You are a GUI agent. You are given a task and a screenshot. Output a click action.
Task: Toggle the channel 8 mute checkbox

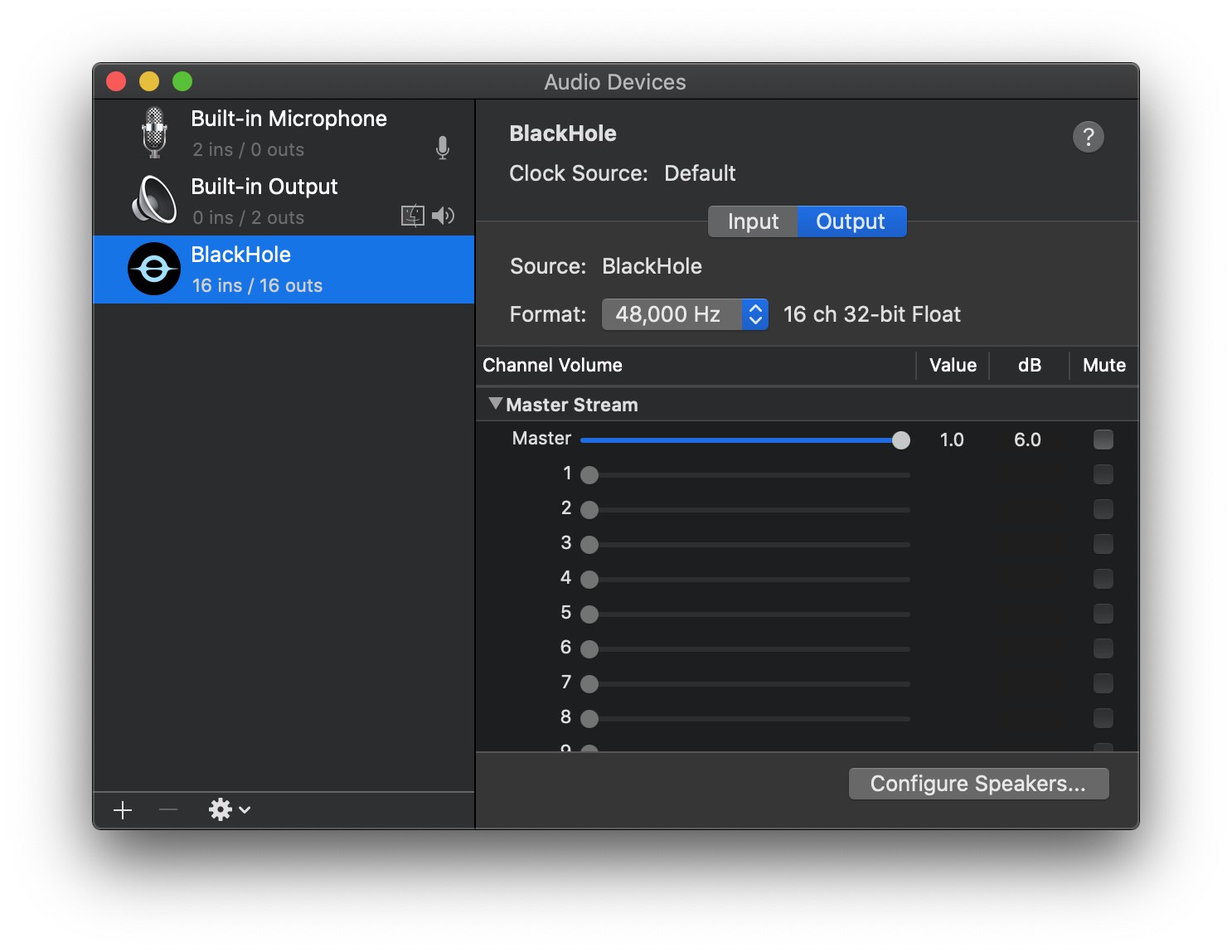click(x=1103, y=718)
